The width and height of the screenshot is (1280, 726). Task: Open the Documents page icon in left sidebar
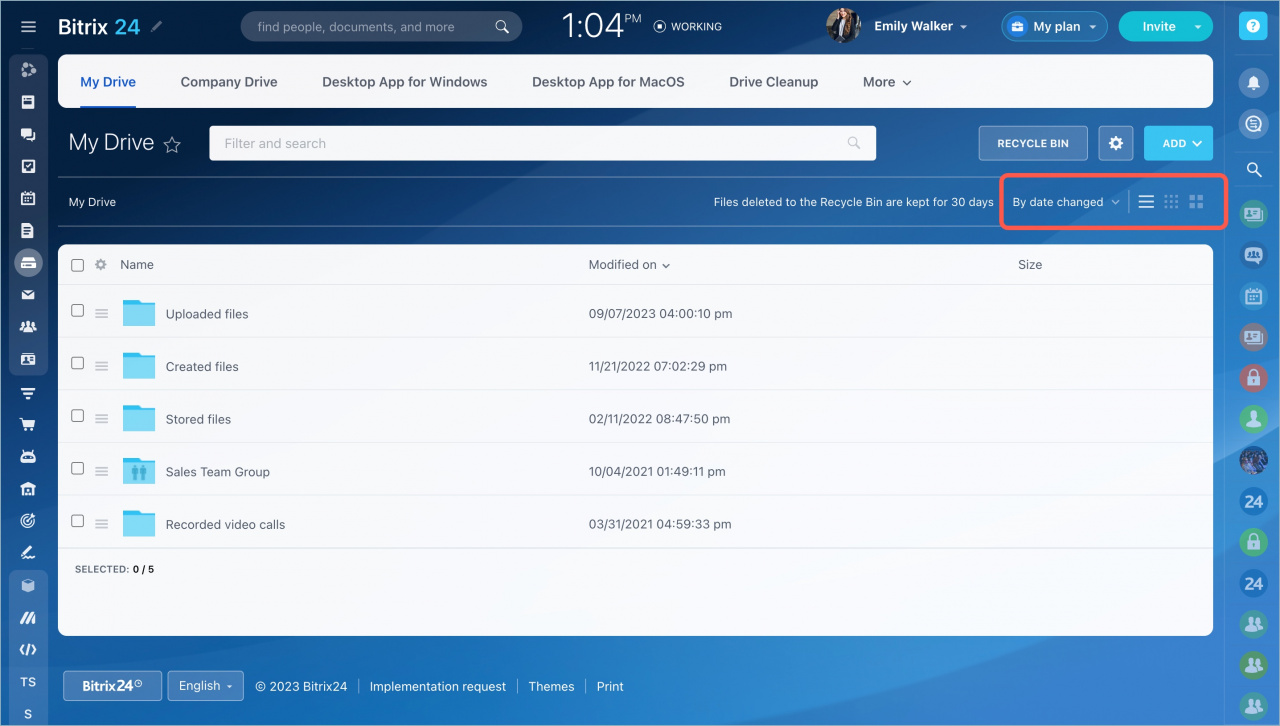[x=28, y=231]
